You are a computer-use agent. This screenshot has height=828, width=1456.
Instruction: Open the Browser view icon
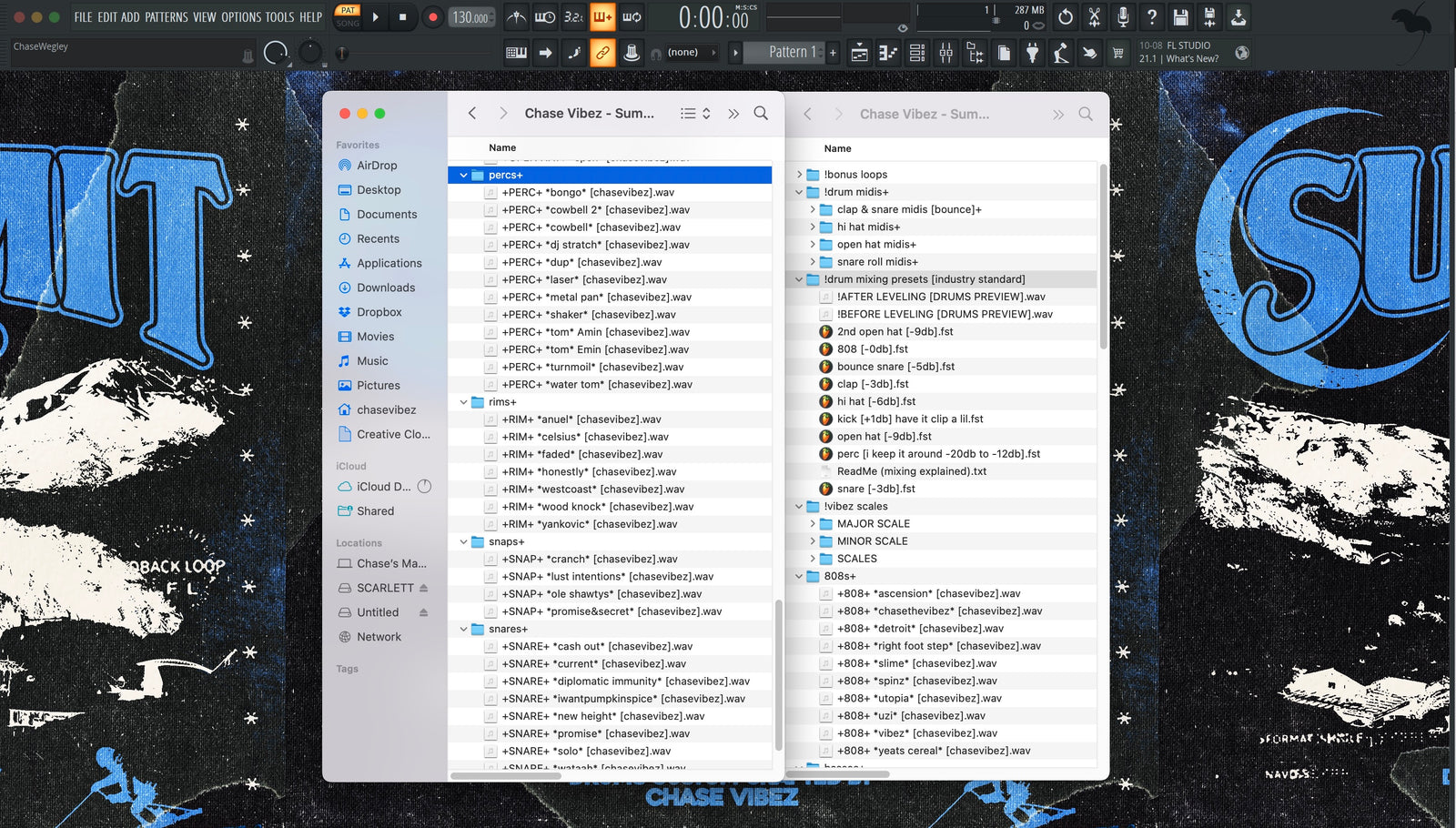(x=976, y=54)
